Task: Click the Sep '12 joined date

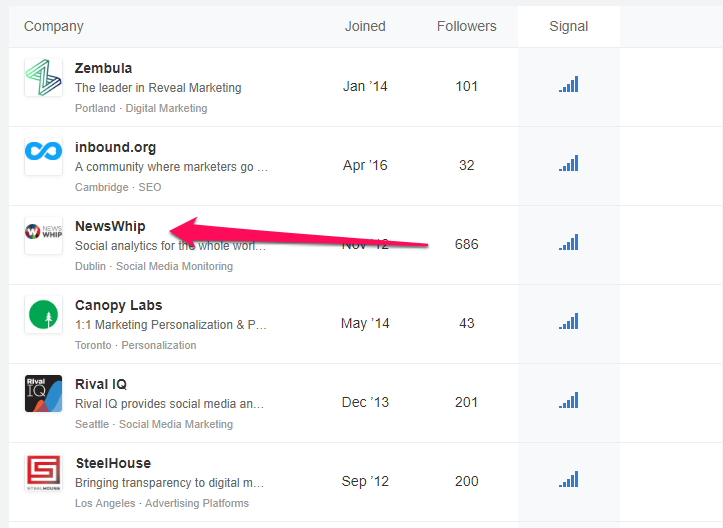Action: (365, 481)
